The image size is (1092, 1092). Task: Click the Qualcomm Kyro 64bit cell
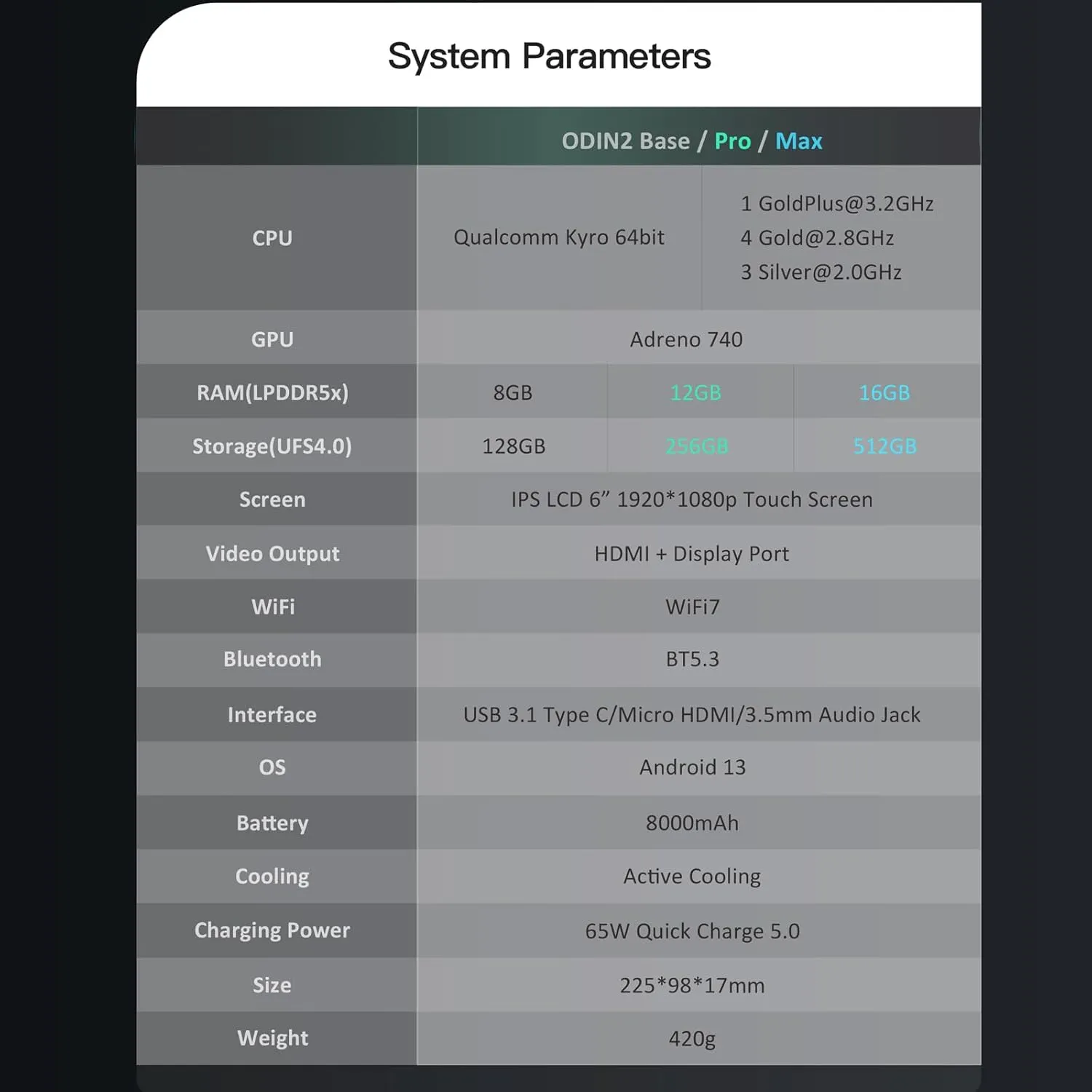(x=558, y=237)
